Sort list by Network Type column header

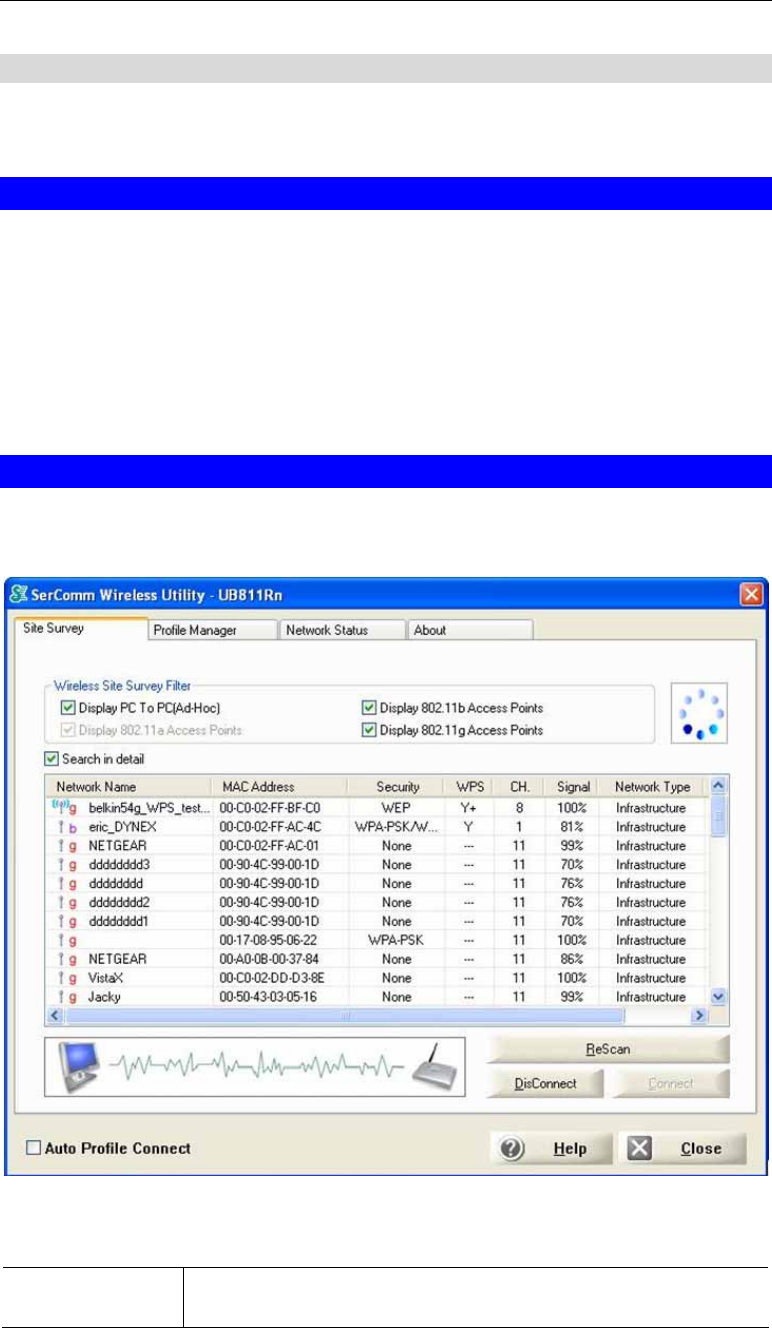652,787
